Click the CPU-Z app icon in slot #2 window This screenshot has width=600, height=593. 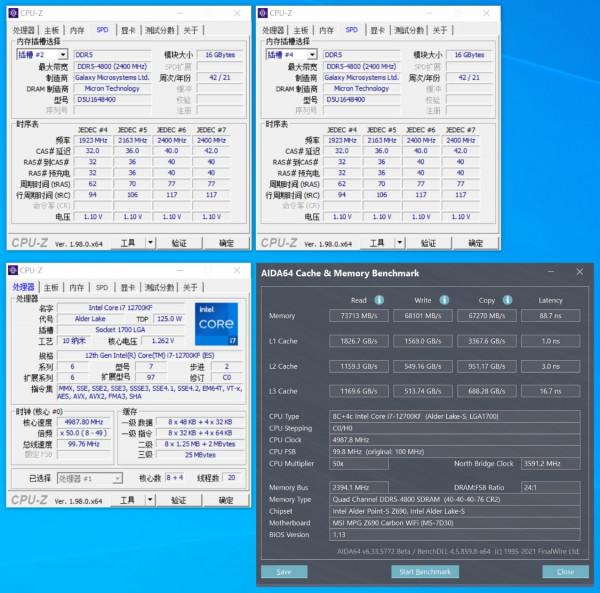(13, 13)
